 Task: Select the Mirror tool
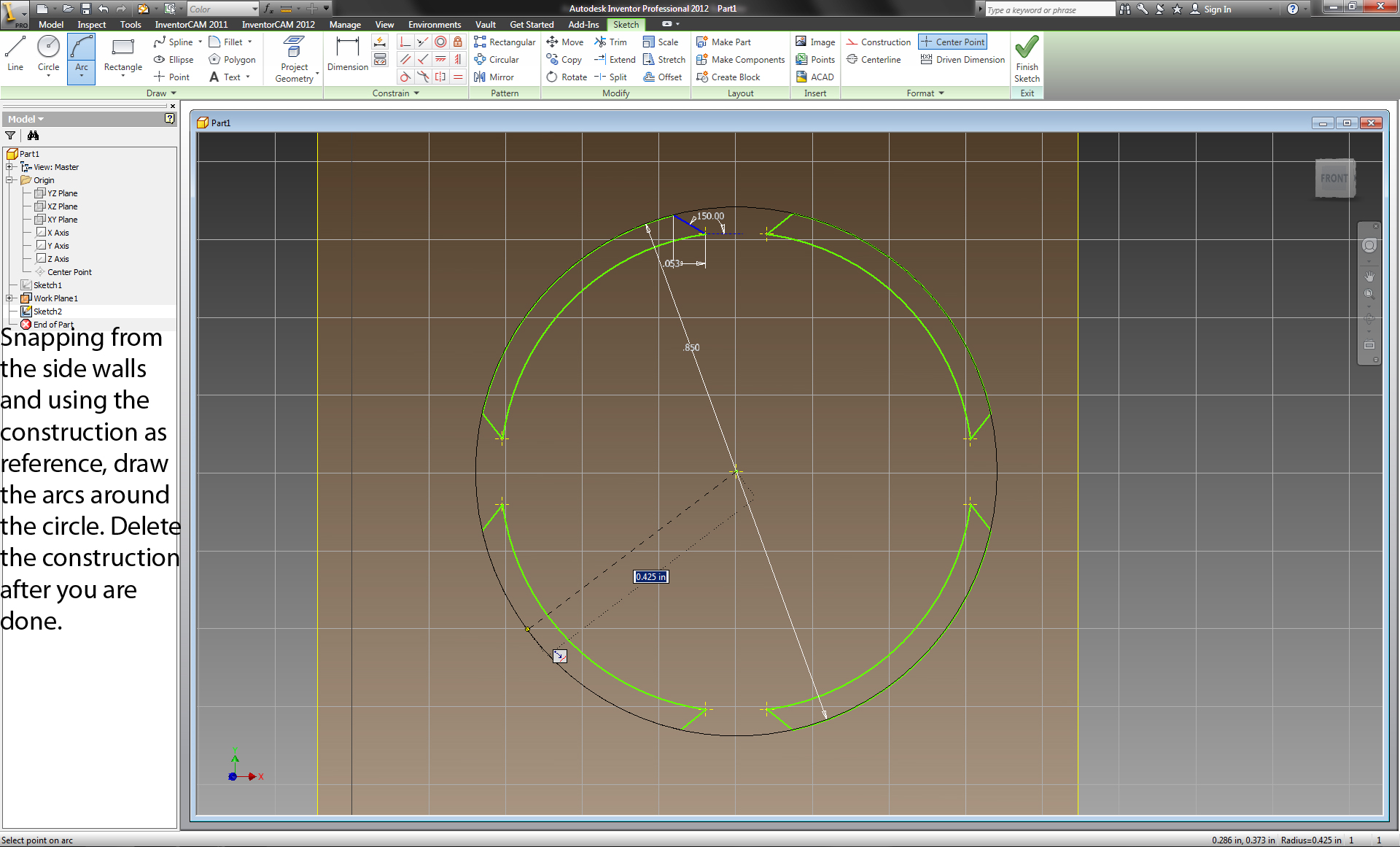pos(494,77)
